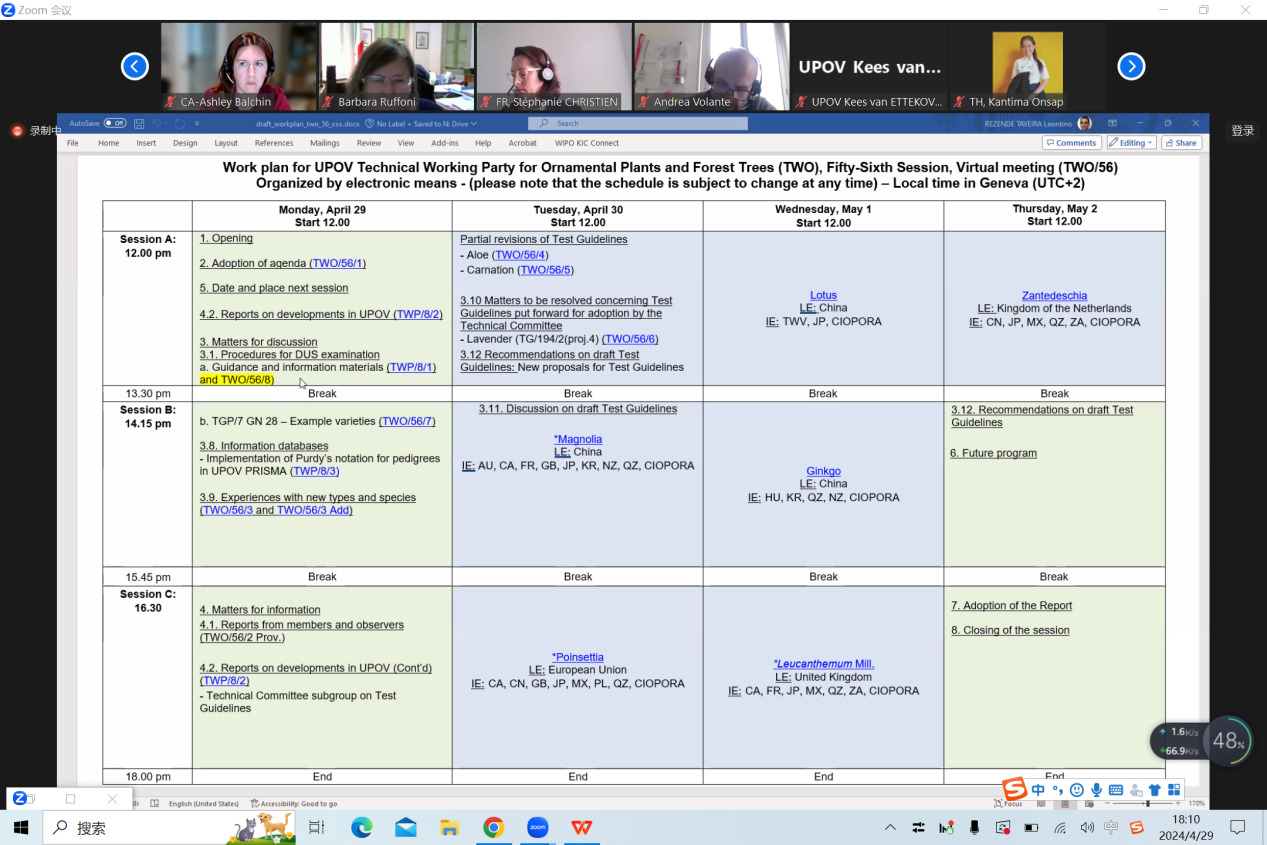Image resolution: width=1267 pixels, height=845 pixels.
Task: Adjust the Word zoom slider
Action: click(x=1146, y=804)
